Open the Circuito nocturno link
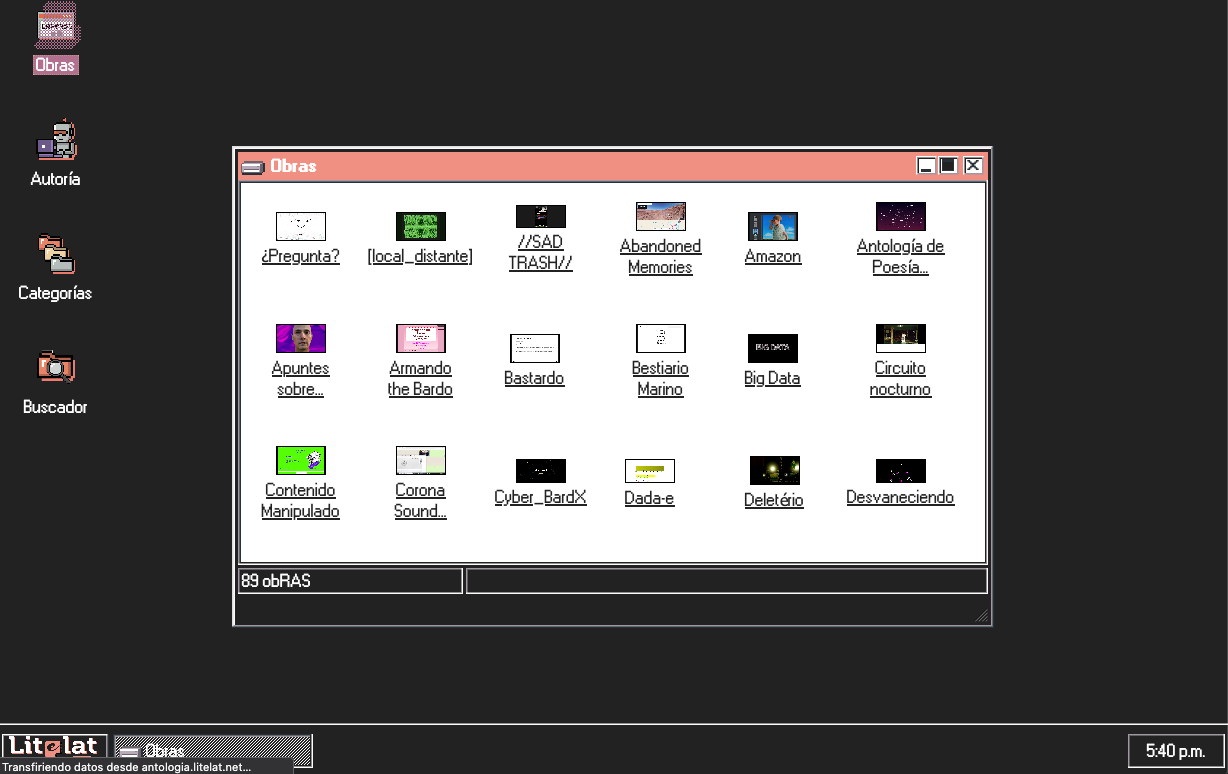 900,379
